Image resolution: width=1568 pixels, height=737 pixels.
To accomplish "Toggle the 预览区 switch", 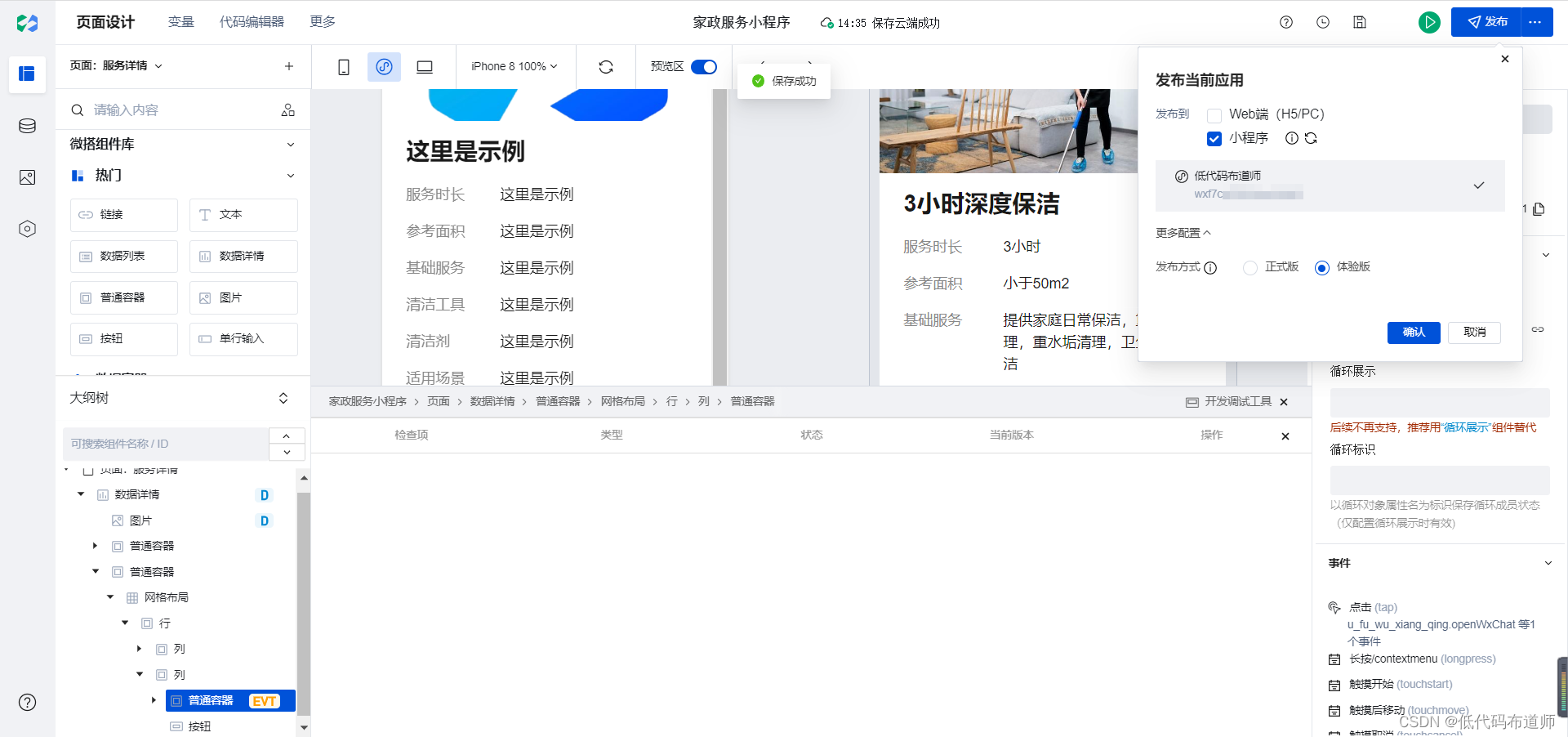I will click(x=704, y=67).
